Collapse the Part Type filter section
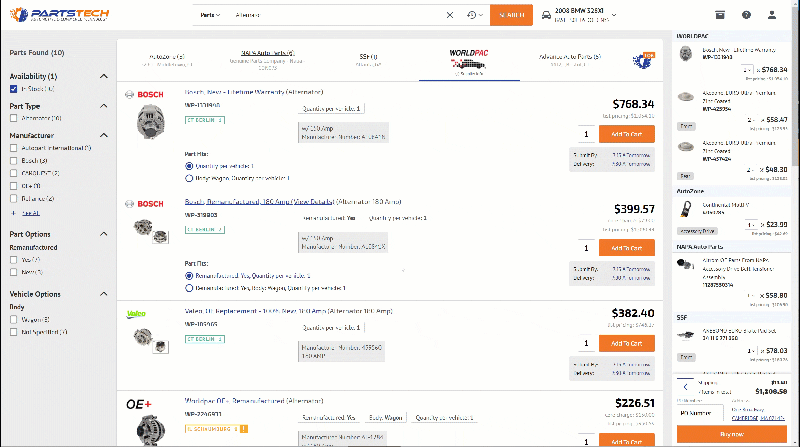Image resolution: width=800 pixels, height=447 pixels. click(x=104, y=106)
